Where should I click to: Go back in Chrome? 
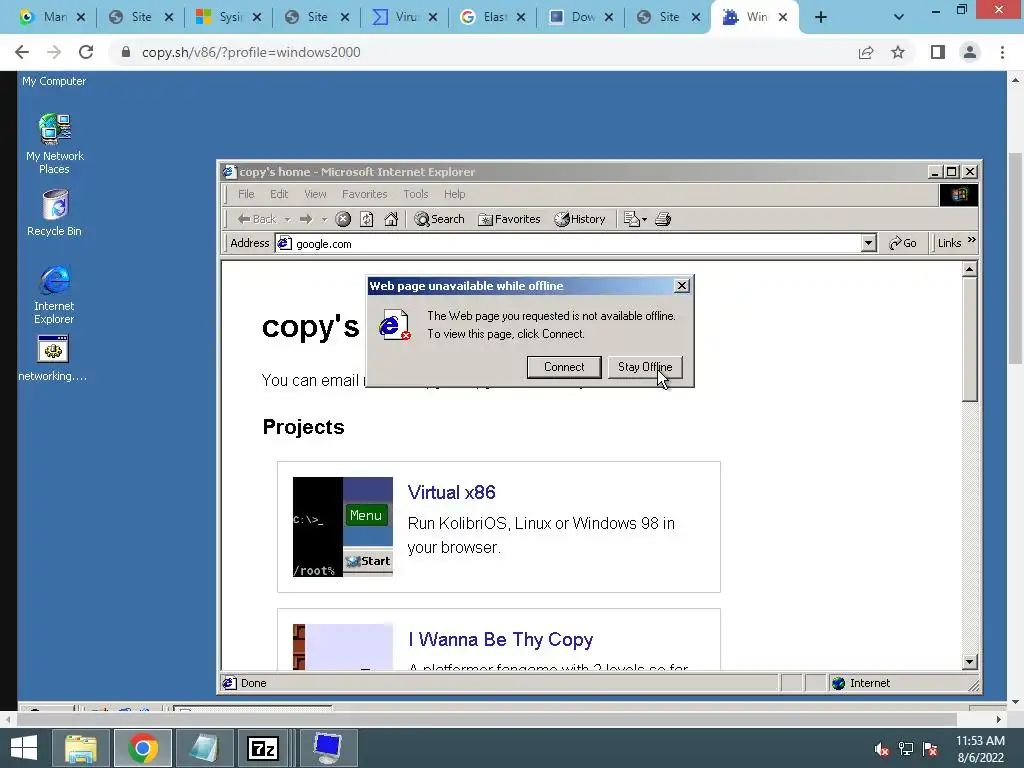22,52
